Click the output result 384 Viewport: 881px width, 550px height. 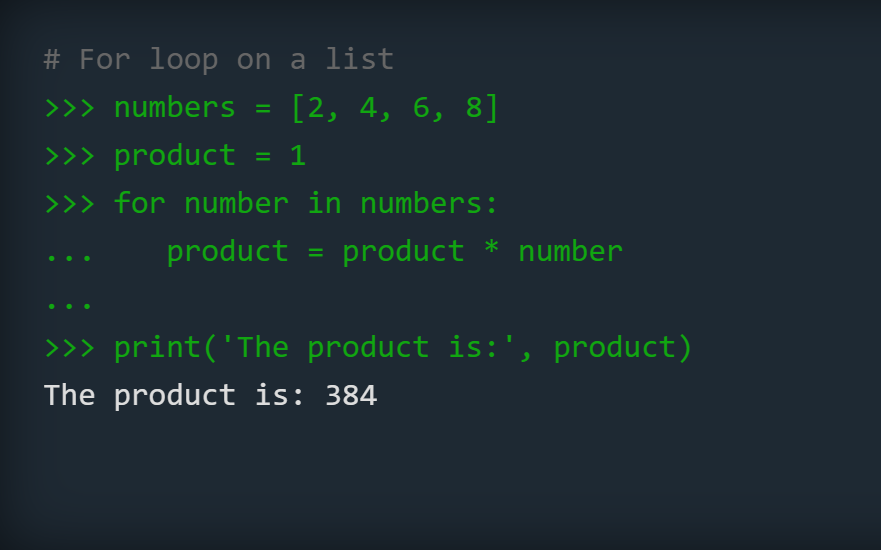tap(351, 396)
